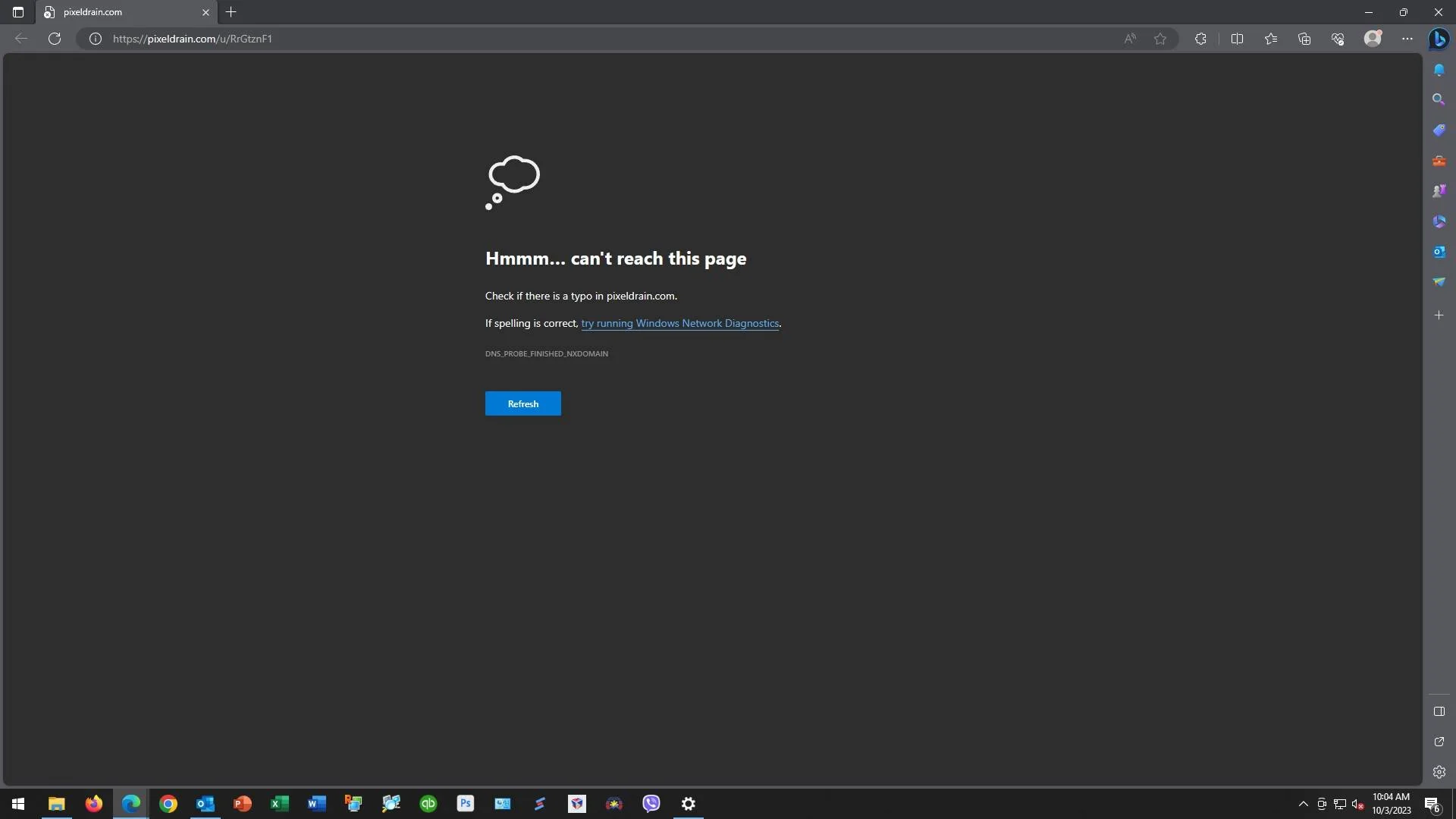Open the Extensions puzzle icon
Image resolution: width=1456 pixels, height=819 pixels.
[1200, 39]
